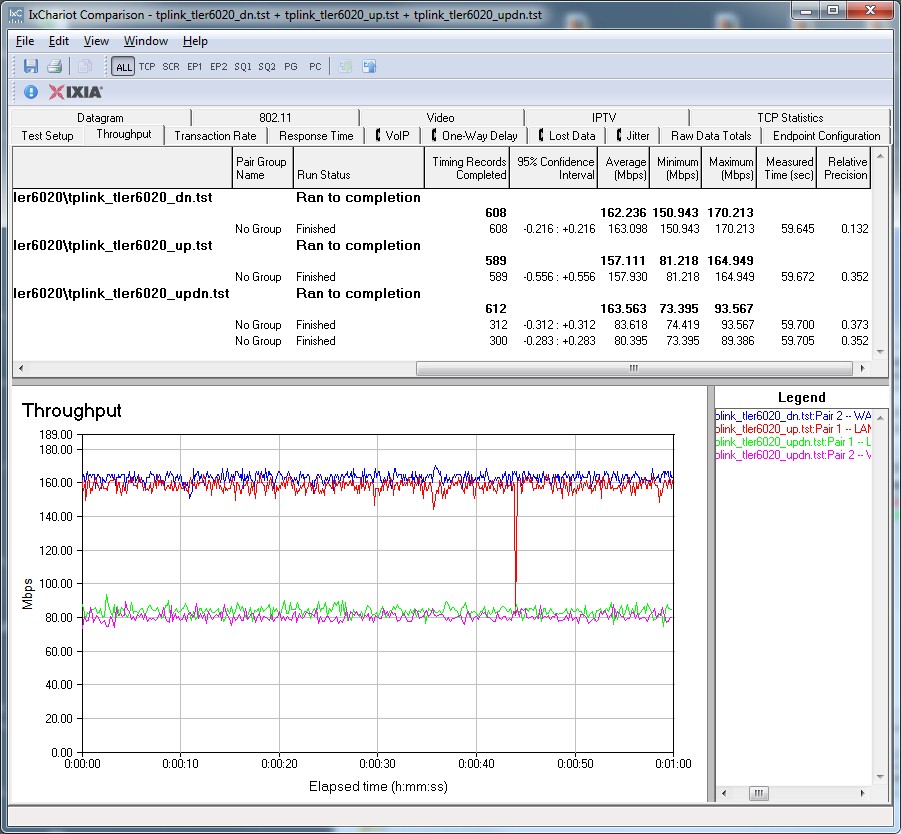This screenshot has height=834, width=901.
Task: Click legend scroll-down arrow
Action: [x=880, y=777]
